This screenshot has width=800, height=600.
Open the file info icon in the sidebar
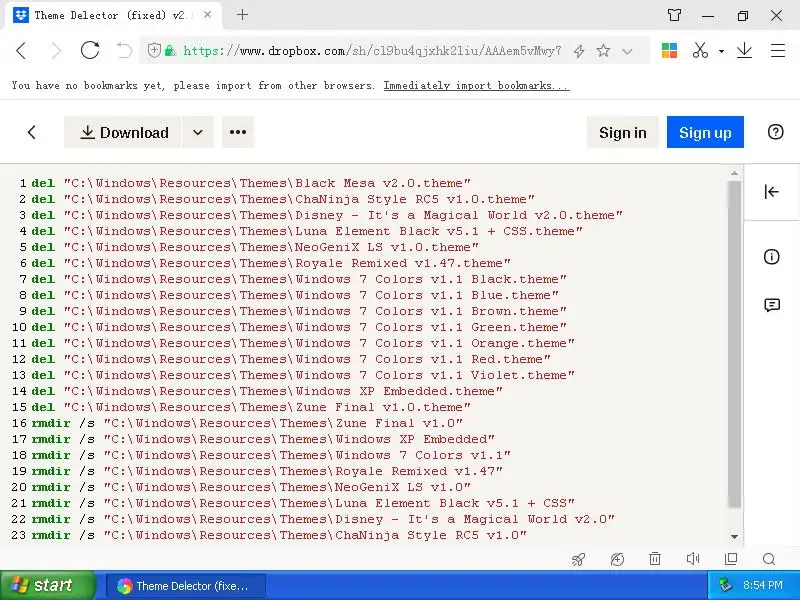(771, 256)
